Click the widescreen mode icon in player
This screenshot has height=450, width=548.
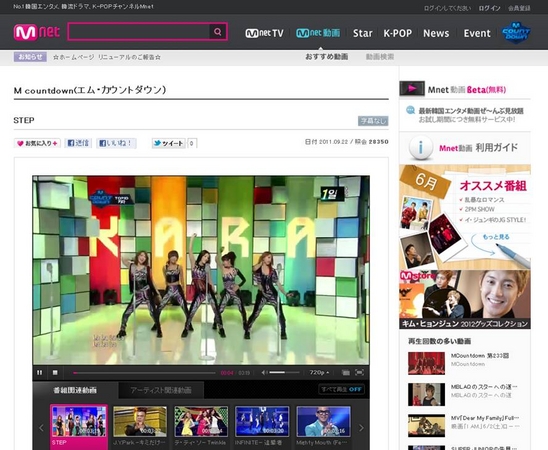click(x=345, y=373)
